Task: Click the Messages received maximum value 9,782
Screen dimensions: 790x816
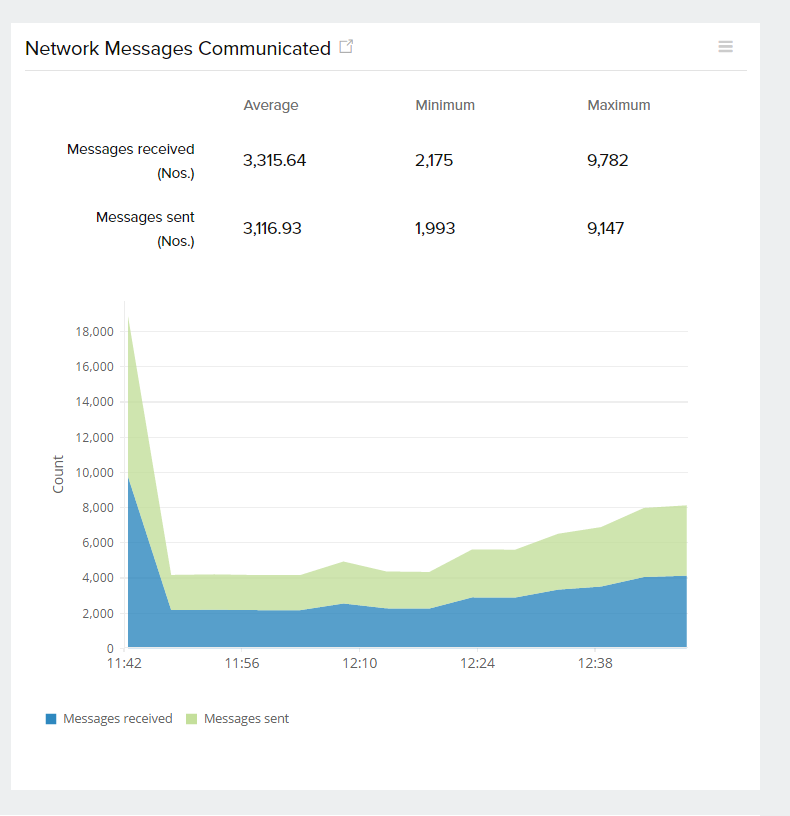Action: click(608, 160)
